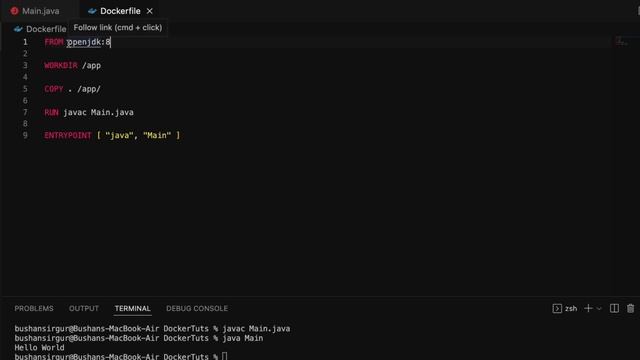Open the terminal launch profile dropdown arrow

click(x=599, y=309)
